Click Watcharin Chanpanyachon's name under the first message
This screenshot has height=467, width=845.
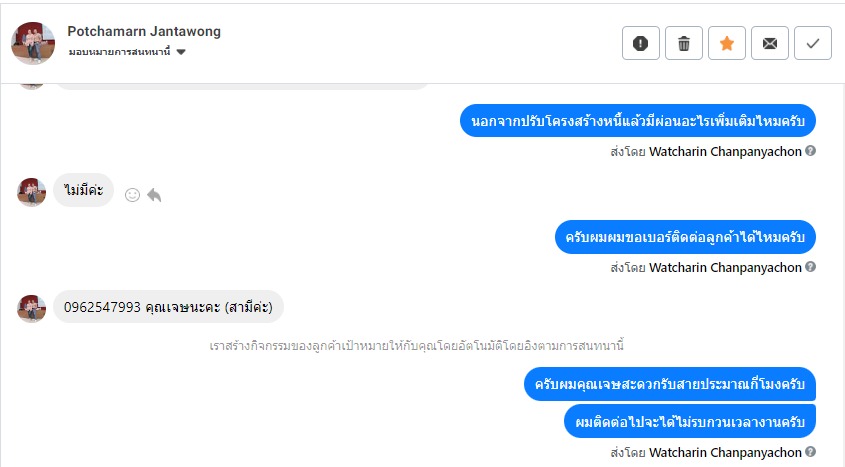725,152
